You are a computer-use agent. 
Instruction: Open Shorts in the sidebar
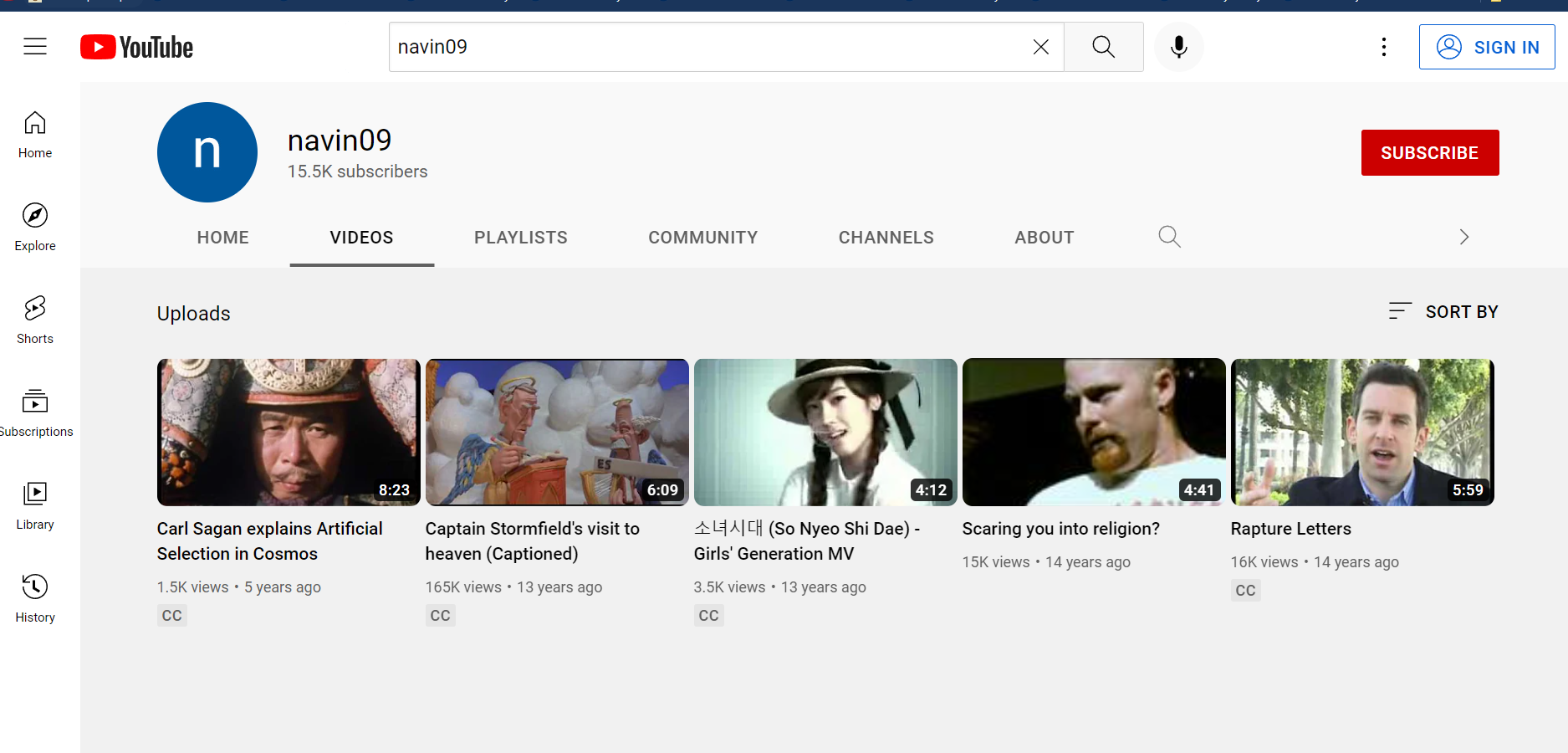coord(35,320)
